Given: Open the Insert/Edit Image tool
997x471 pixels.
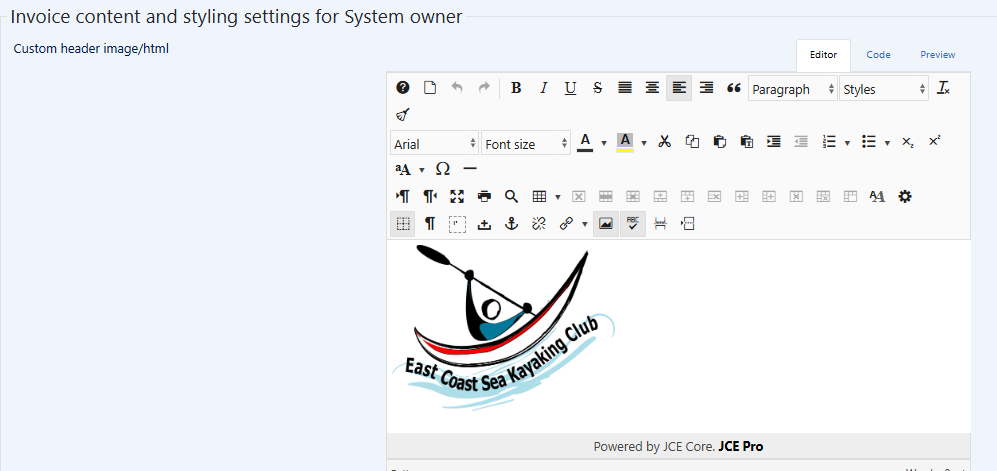Looking at the screenshot, I should tap(605, 224).
